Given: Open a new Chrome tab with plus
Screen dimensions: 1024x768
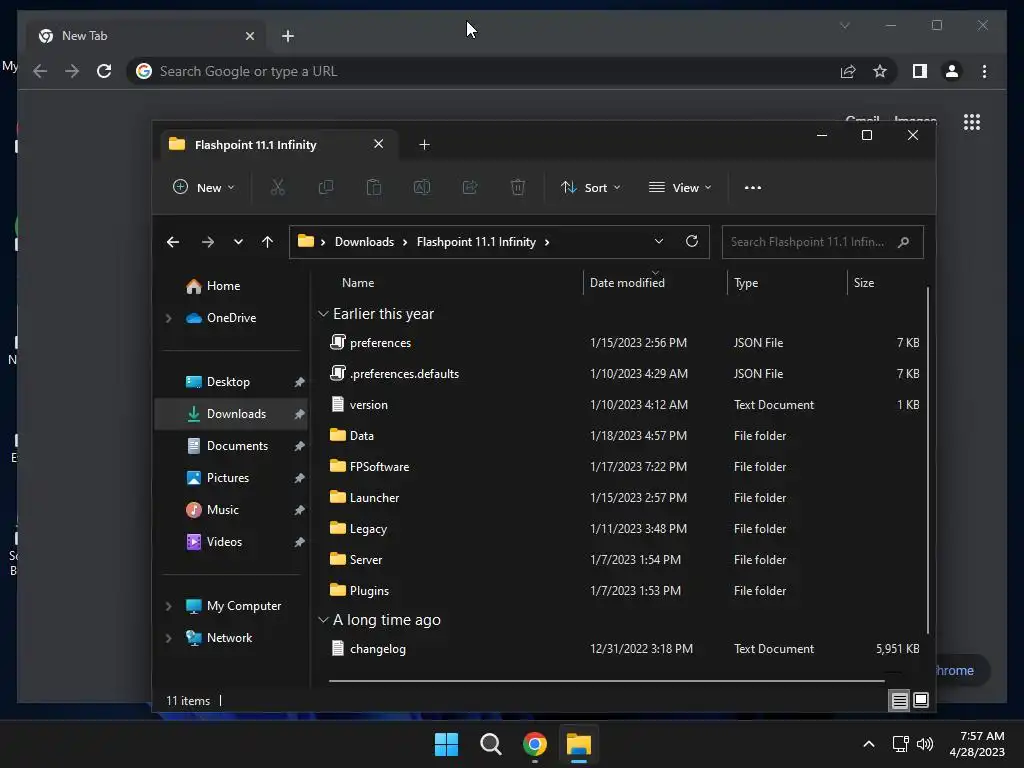Looking at the screenshot, I should click(287, 36).
